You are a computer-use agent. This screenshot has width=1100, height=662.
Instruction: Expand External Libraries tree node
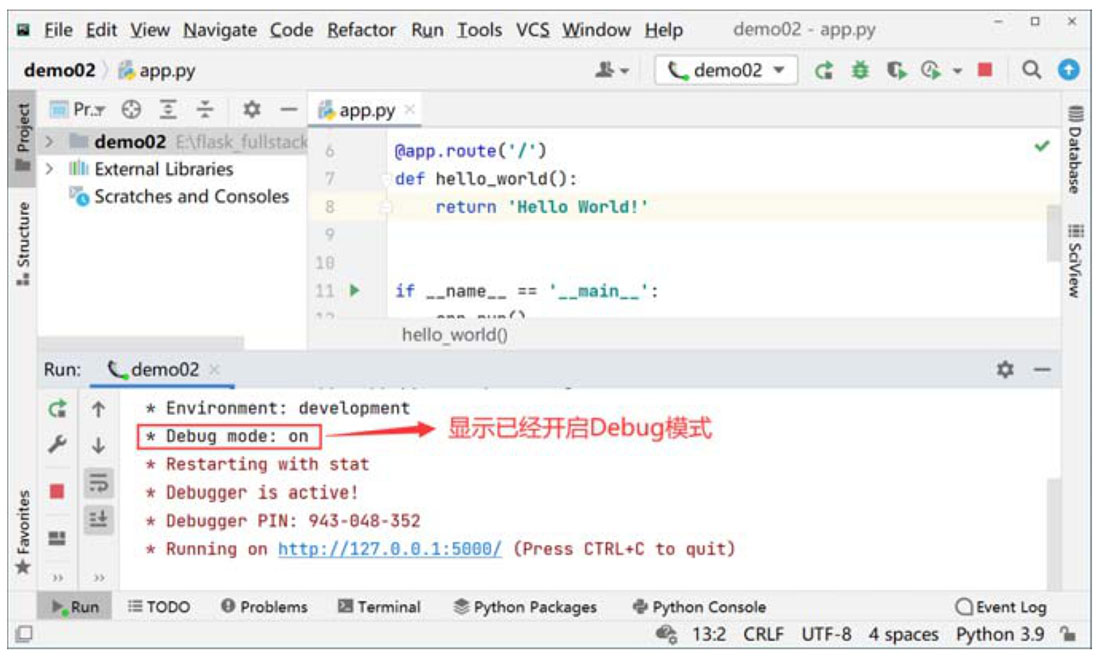(x=49, y=169)
